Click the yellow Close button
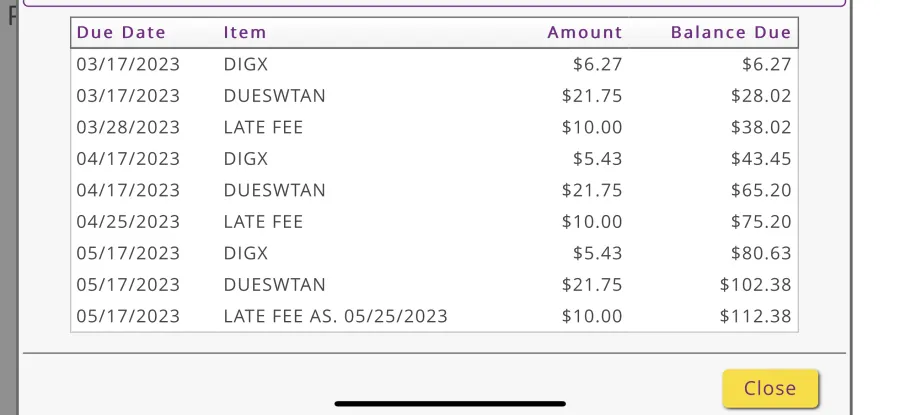The height and width of the screenshot is (415, 900). pyautogui.click(x=770, y=389)
